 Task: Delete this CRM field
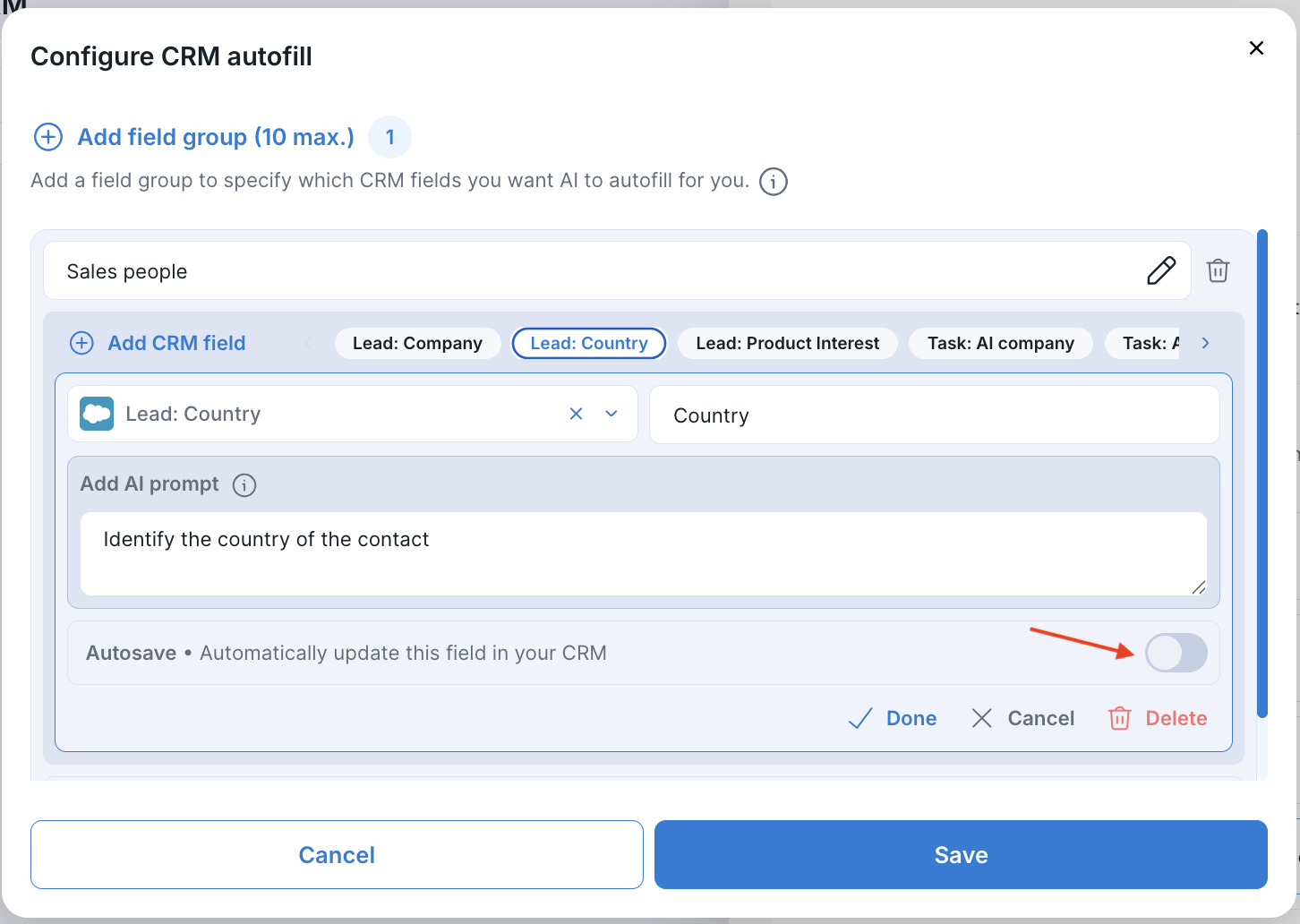[1158, 718]
